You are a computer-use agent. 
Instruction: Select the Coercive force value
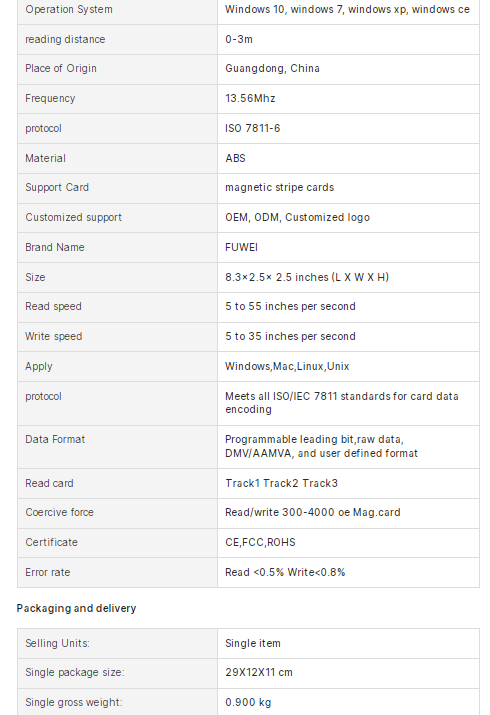coord(313,513)
